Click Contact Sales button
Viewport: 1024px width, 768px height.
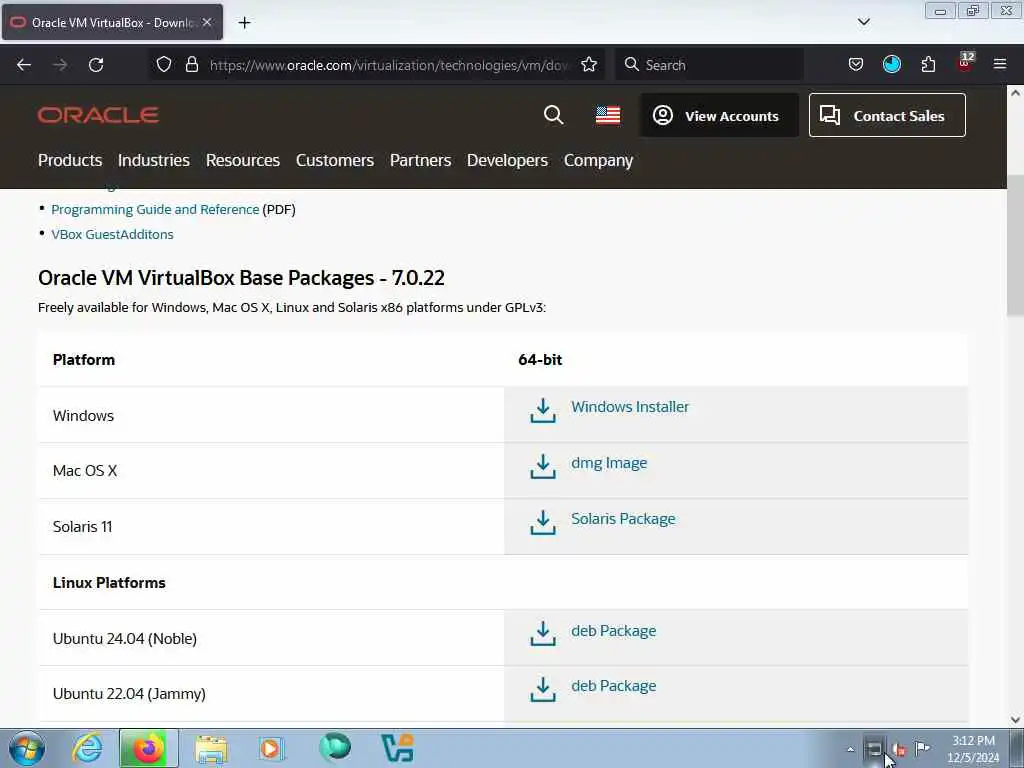pyautogui.click(x=887, y=116)
